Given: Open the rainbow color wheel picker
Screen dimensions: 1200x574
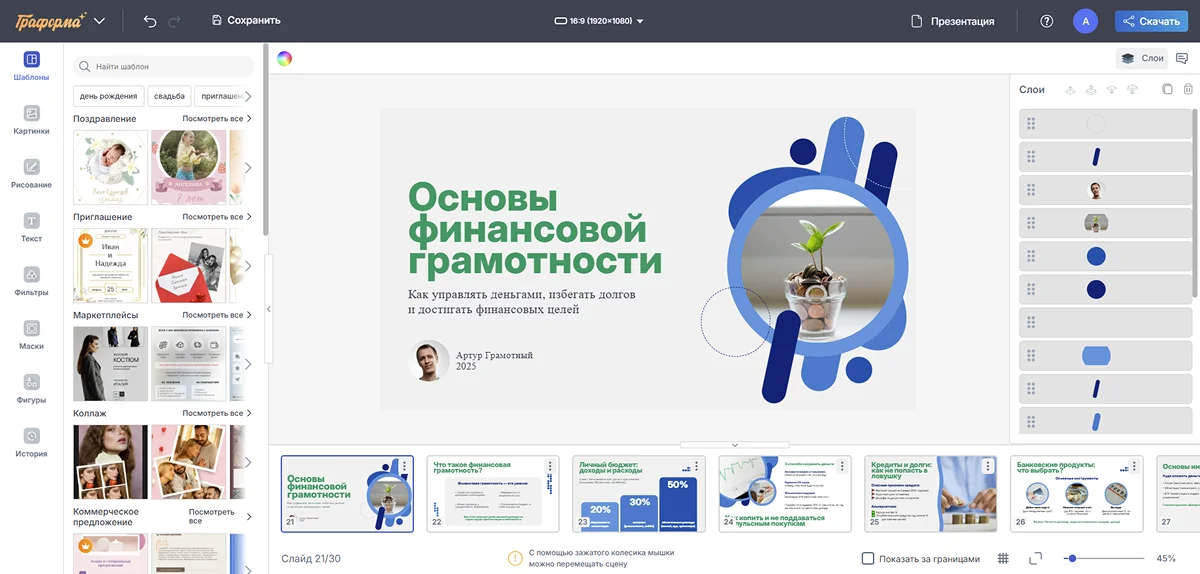Looking at the screenshot, I should tap(285, 58).
